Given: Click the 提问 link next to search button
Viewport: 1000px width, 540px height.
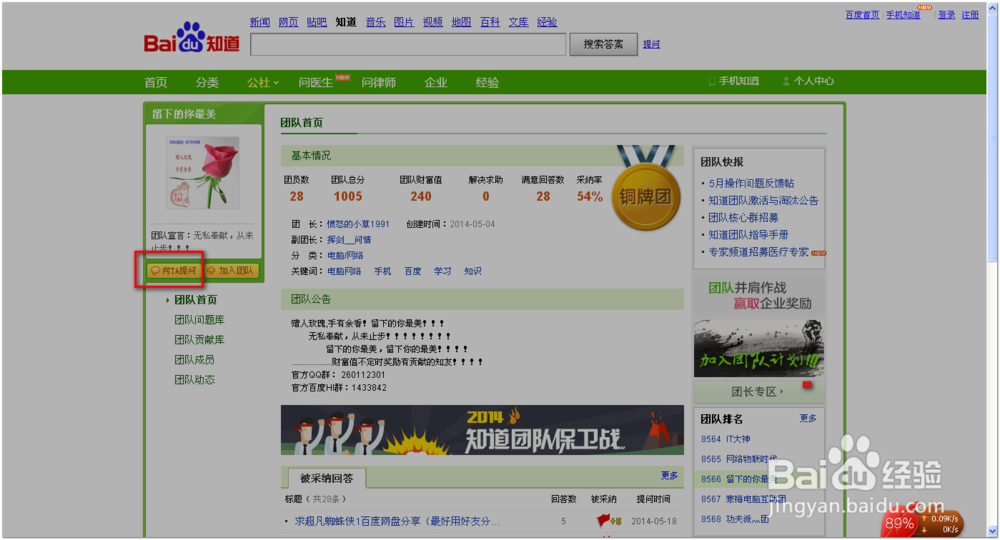Looking at the screenshot, I should click(651, 44).
